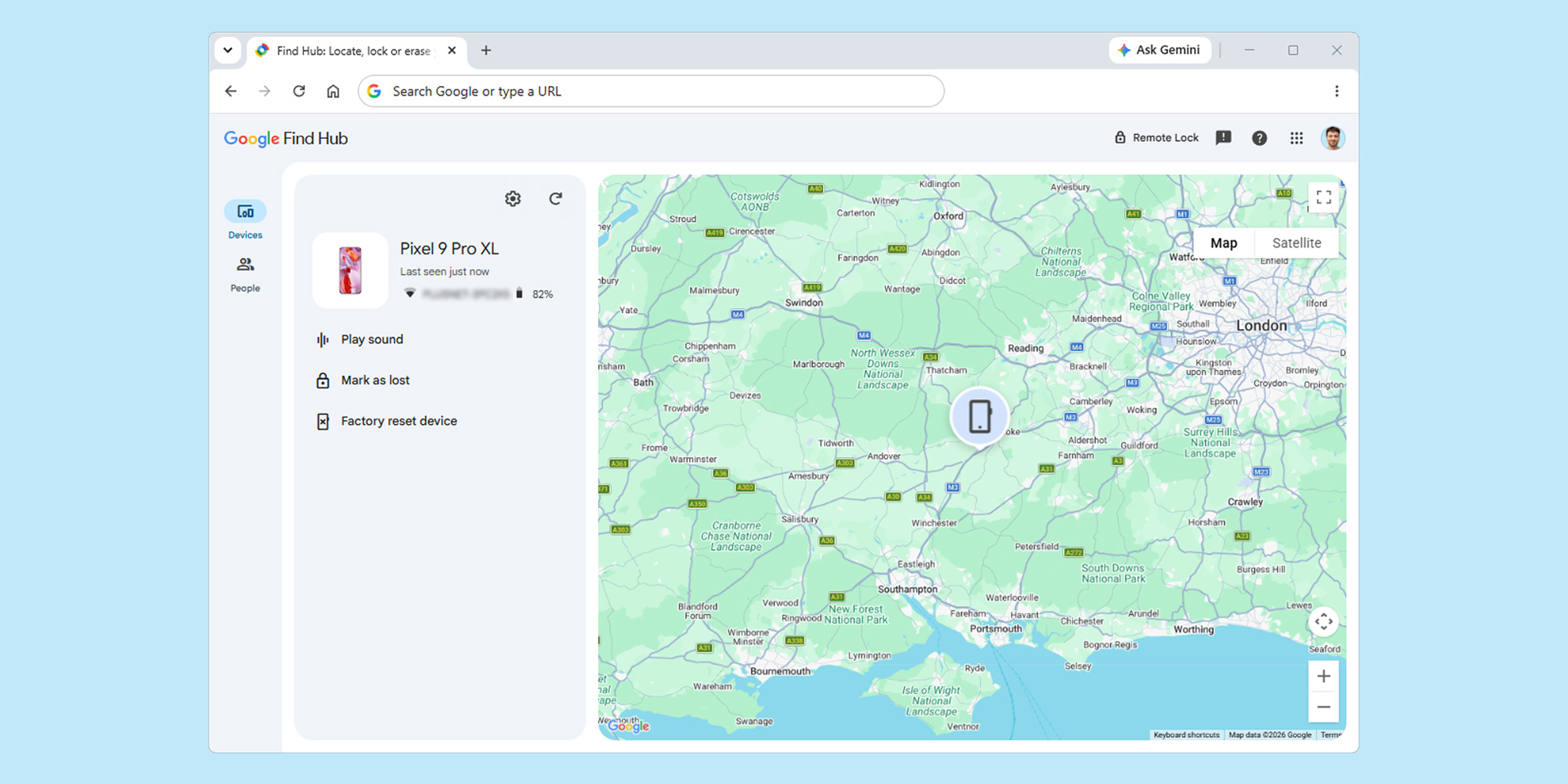This screenshot has width=1568, height=784.
Task: Click the Google Find Hub logo
Action: [285, 139]
